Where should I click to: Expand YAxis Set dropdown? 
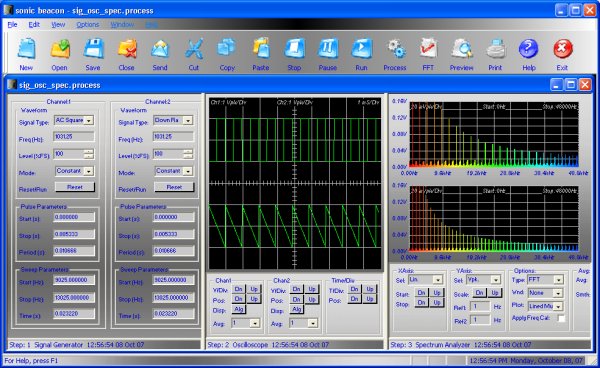click(x=496, y=280)
